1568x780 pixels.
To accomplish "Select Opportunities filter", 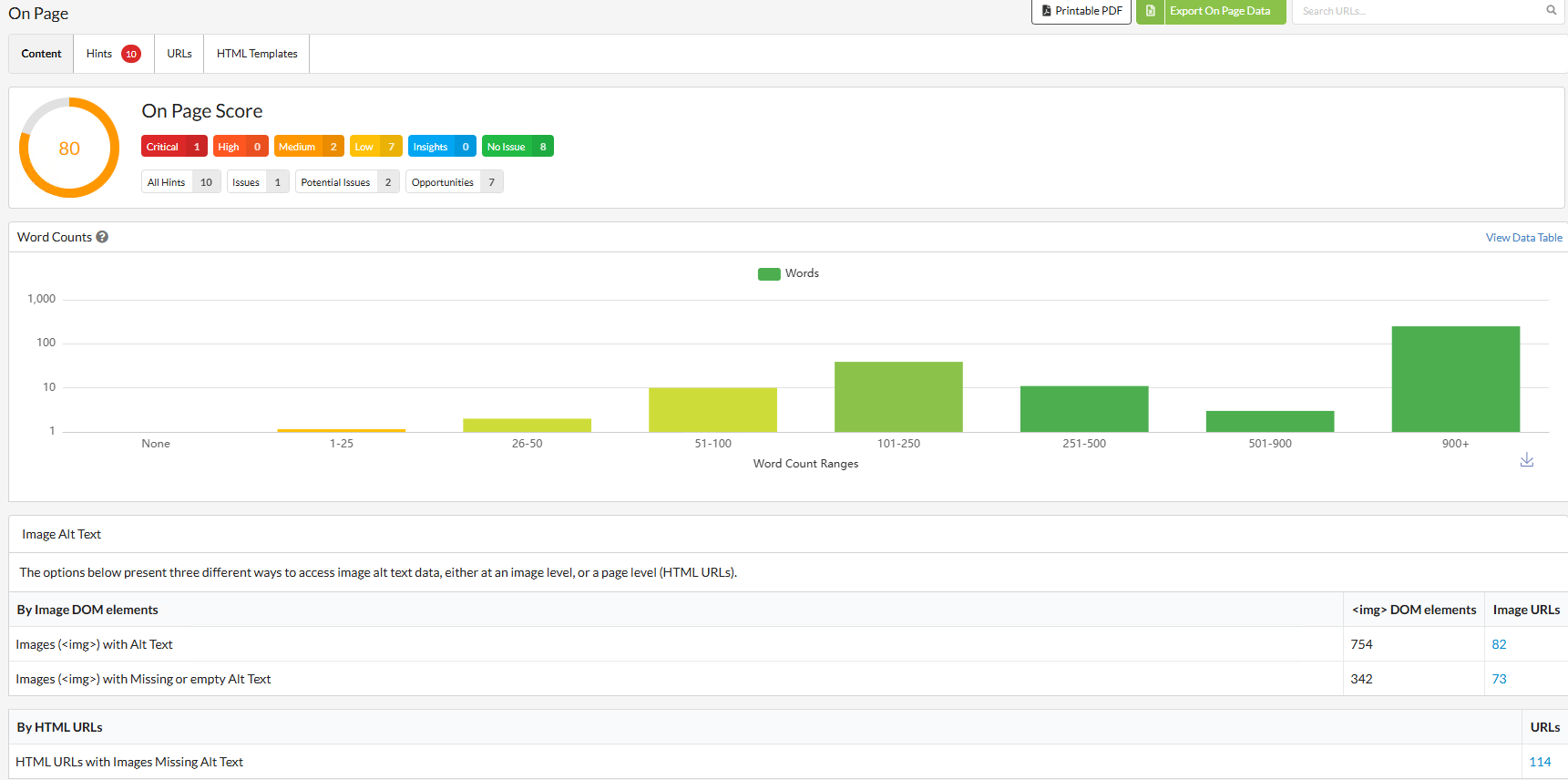I will [x=454, y=182].
